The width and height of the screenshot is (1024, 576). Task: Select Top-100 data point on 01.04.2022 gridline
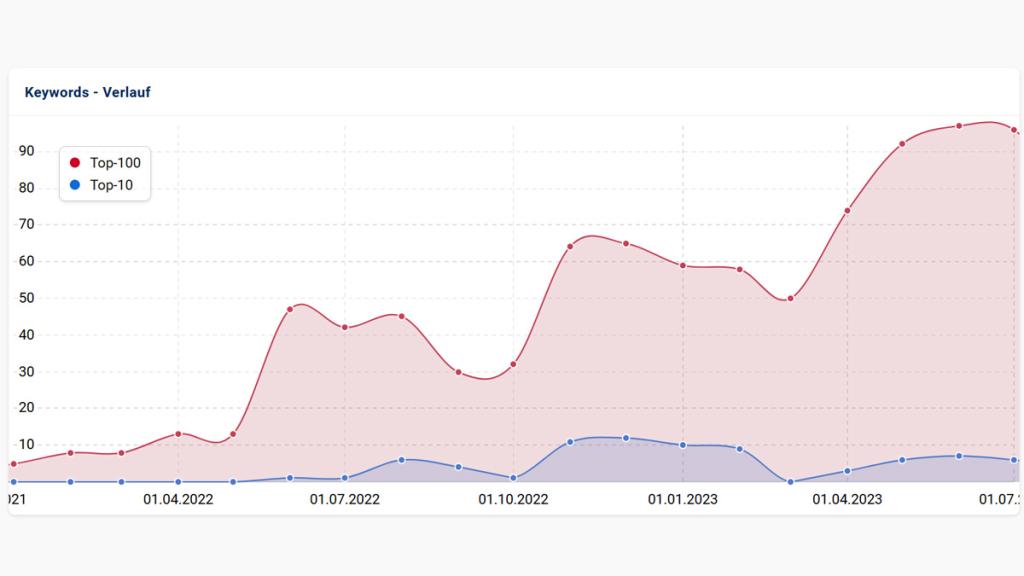pos(178,434)
